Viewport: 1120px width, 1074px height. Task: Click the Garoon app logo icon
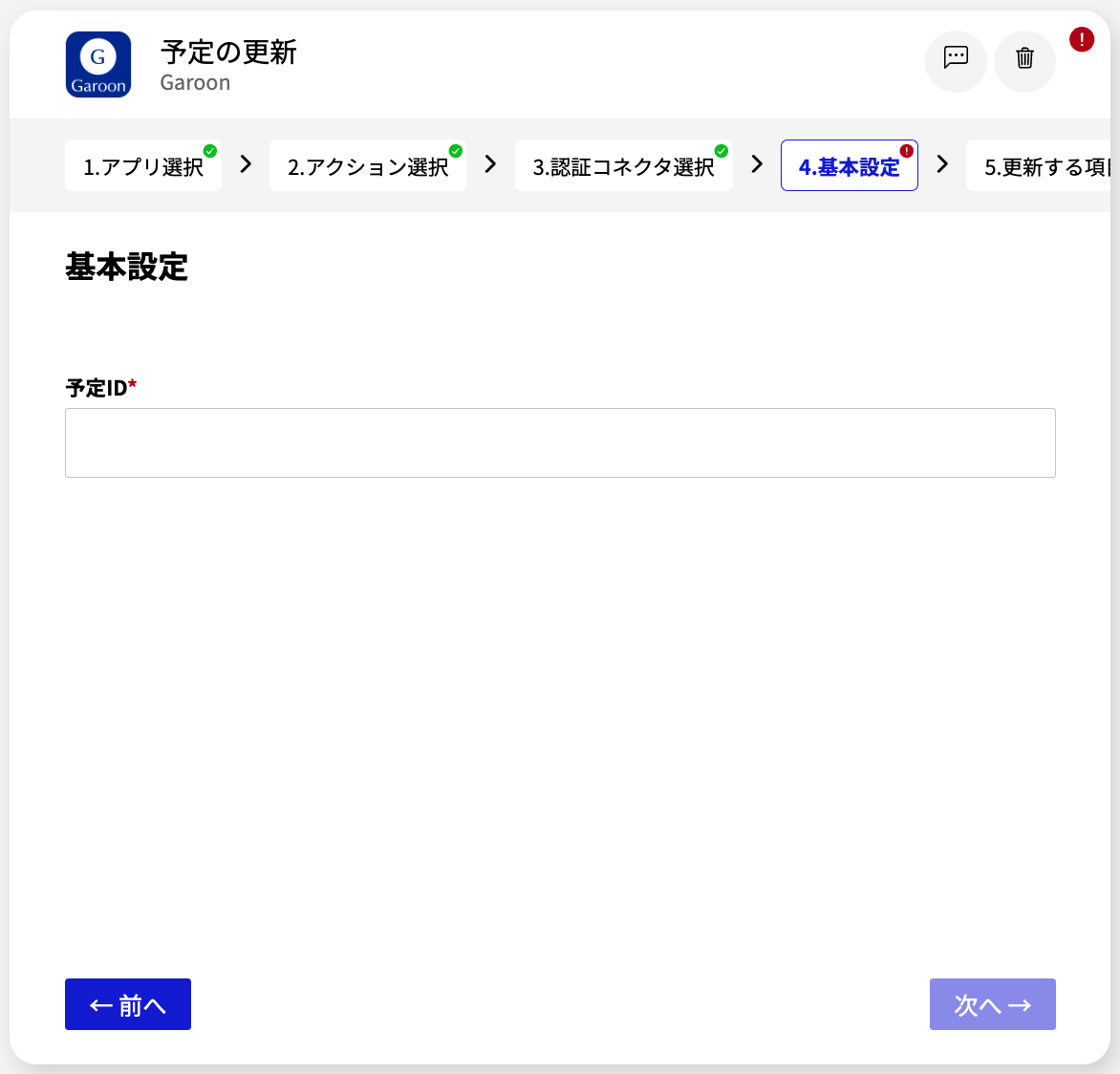[97, 64]
